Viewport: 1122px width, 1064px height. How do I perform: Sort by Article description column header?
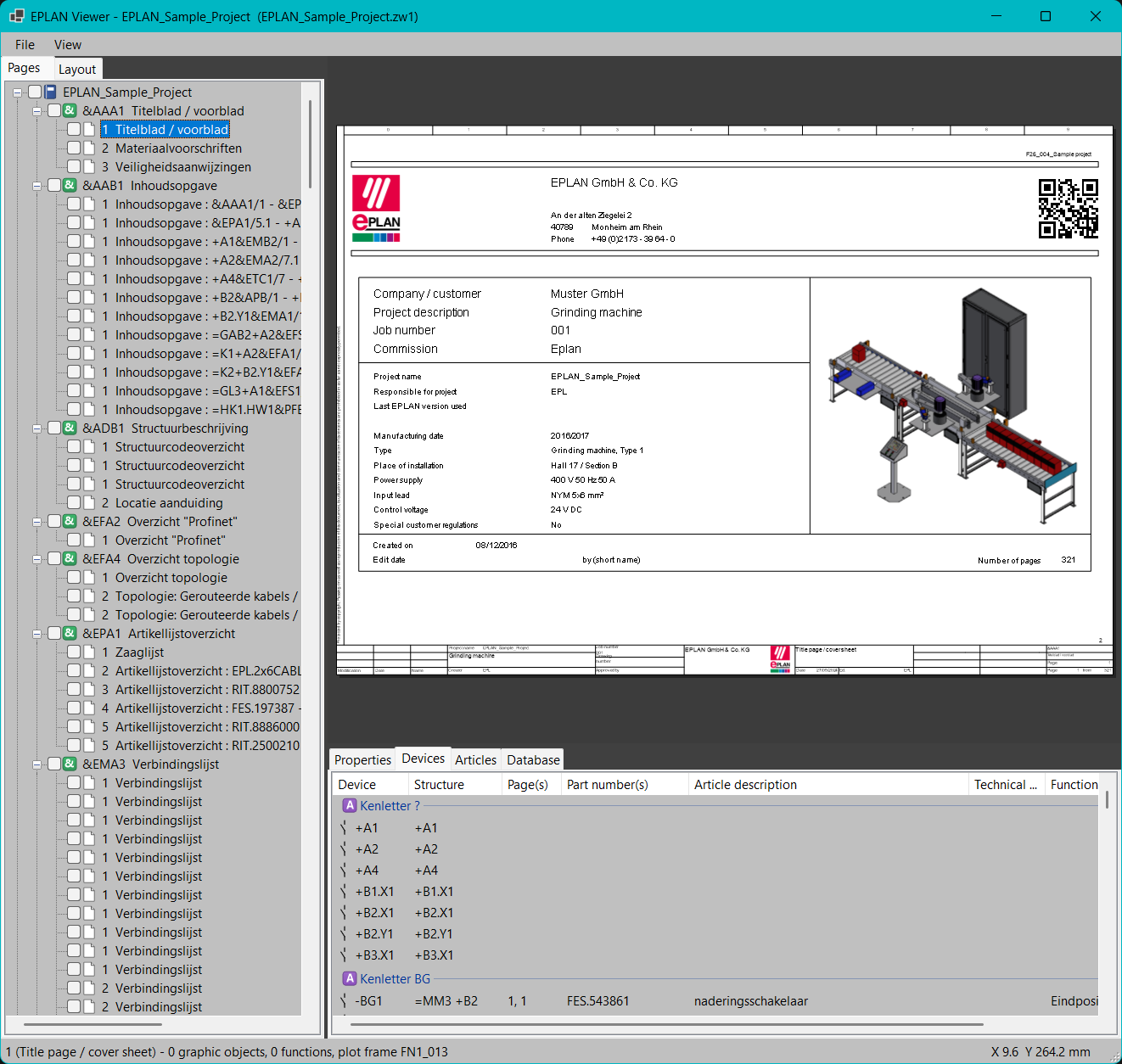828,784
